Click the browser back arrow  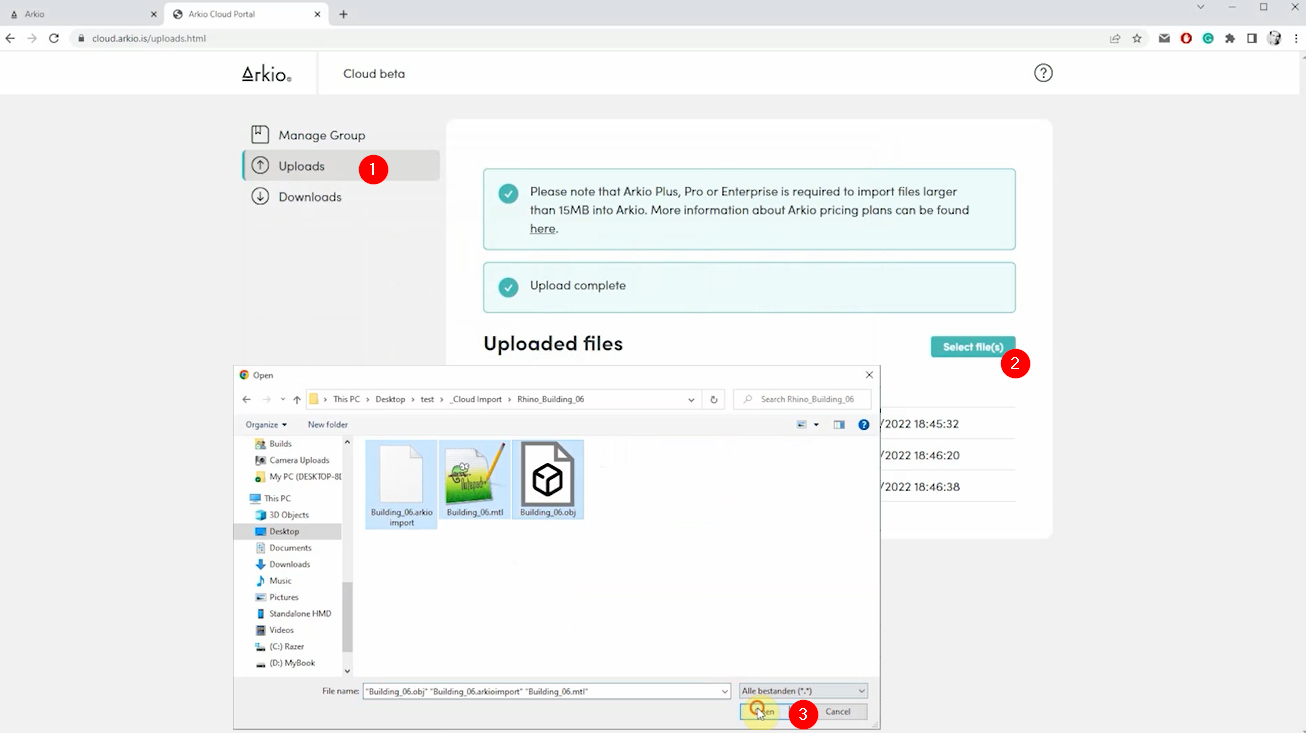coord(10,38)
